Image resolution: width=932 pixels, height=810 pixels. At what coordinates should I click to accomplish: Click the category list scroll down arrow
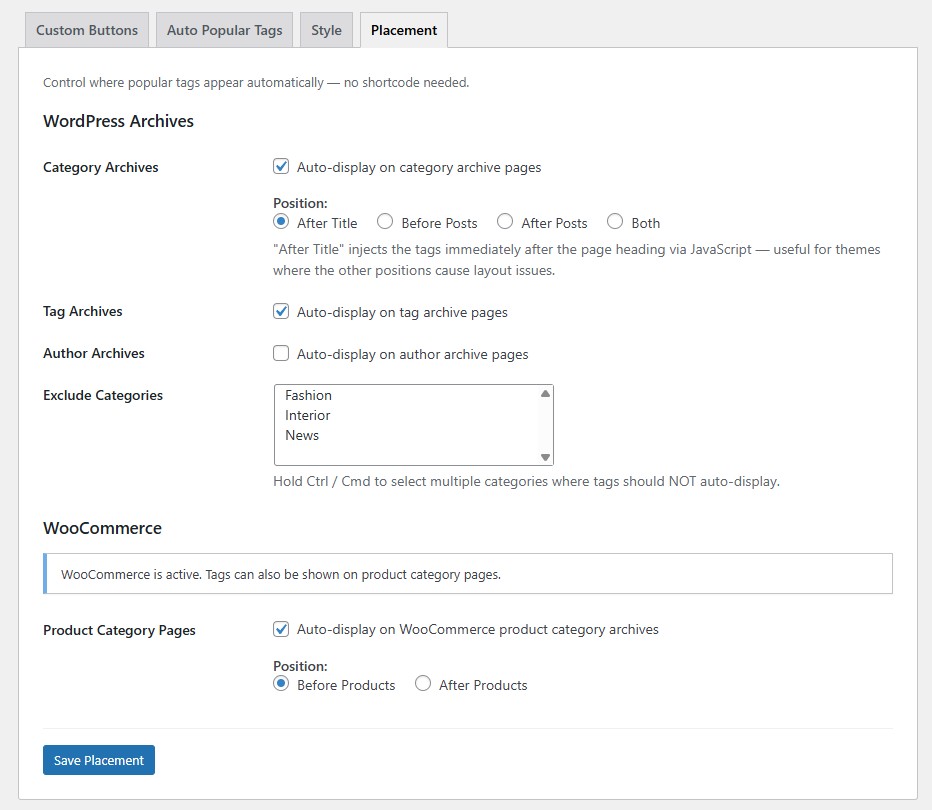pyautogui.click(x=545, y=457)
